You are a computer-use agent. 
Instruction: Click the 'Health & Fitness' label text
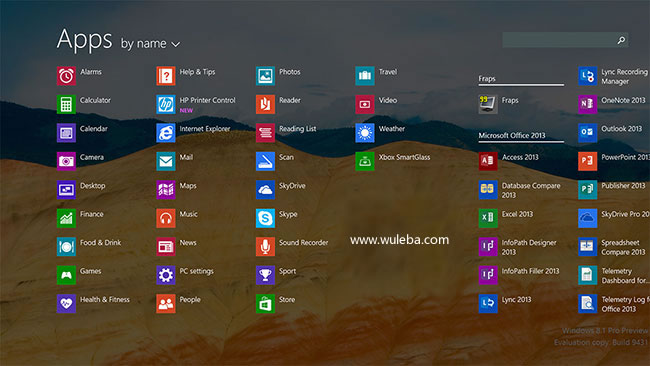tap(105, 299)
